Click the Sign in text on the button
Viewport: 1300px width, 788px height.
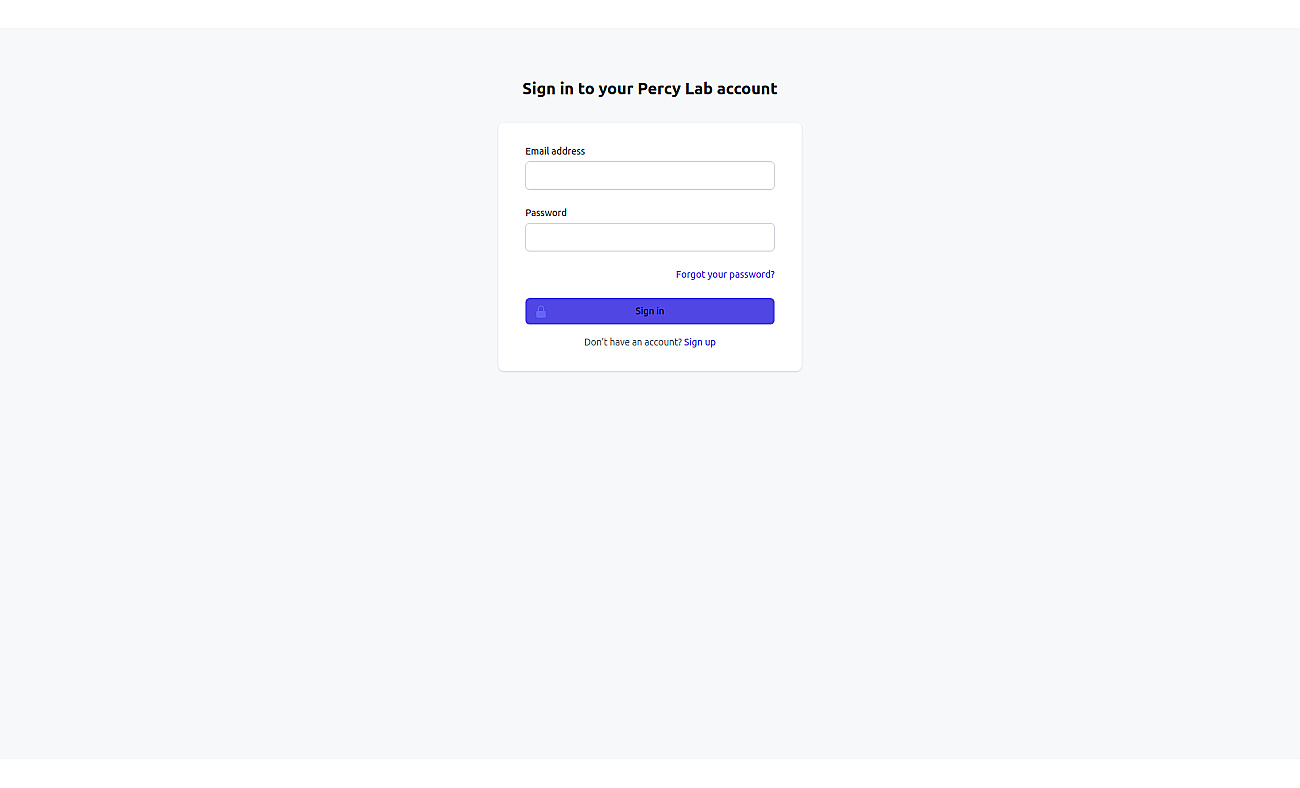click(650, 311)
